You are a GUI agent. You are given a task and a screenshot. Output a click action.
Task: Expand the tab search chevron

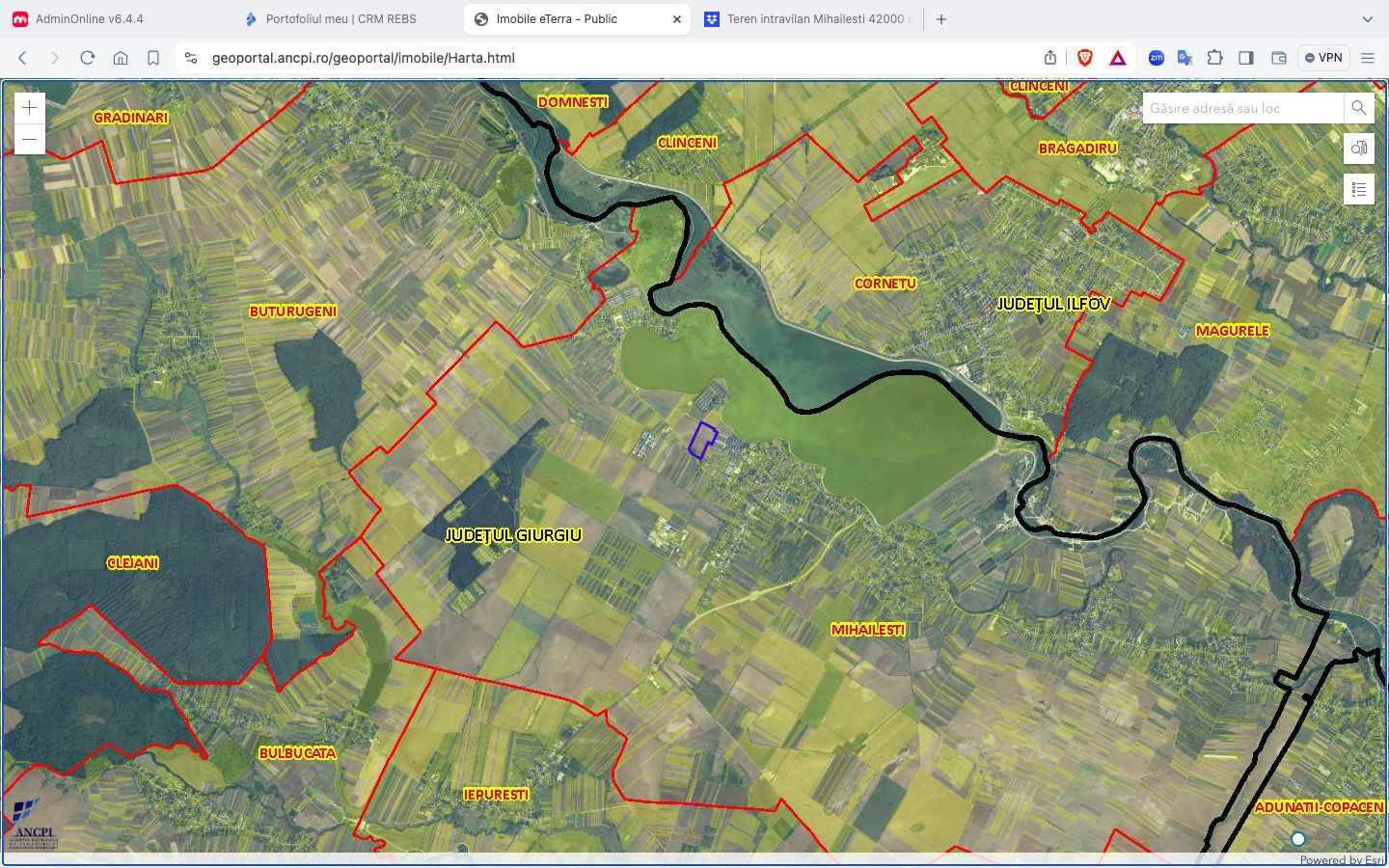[1367, 19]
